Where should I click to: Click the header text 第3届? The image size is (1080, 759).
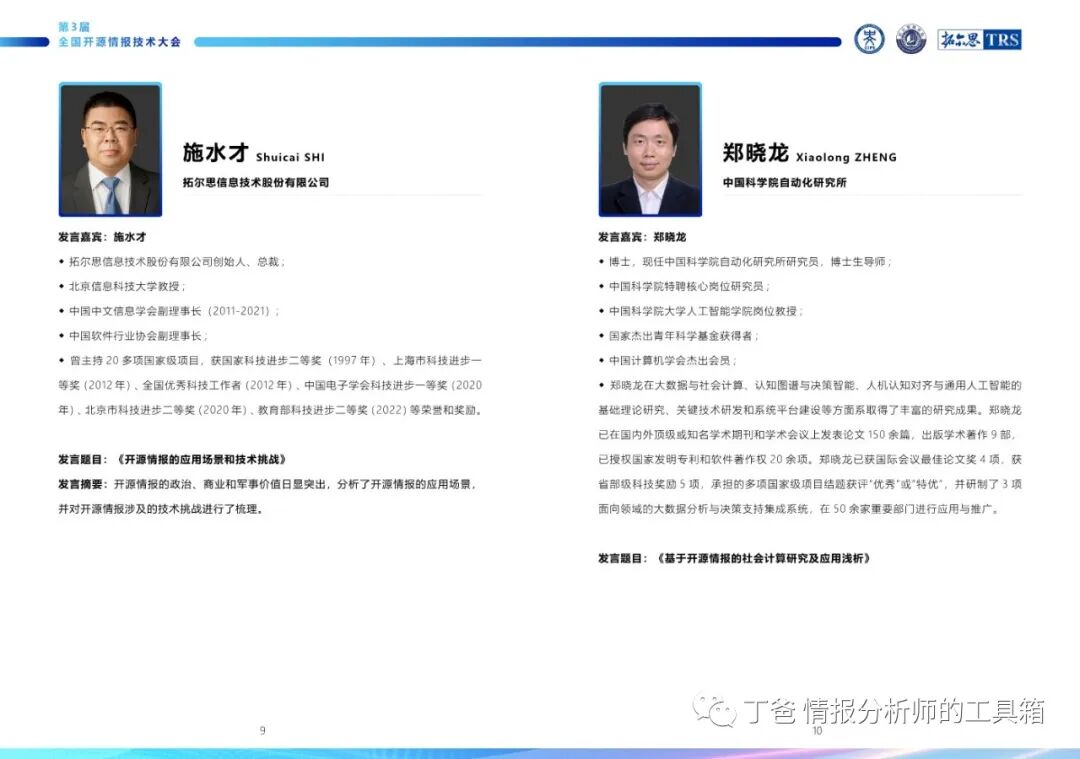[74, 27]
